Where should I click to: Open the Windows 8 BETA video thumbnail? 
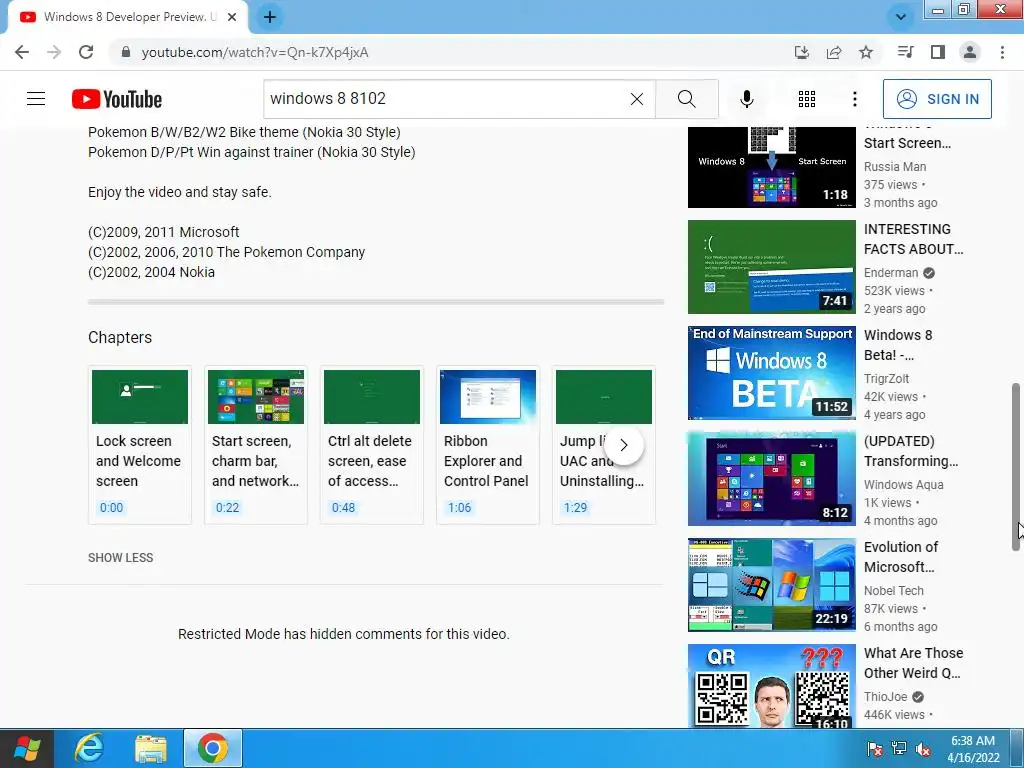(x=771, y=372)
